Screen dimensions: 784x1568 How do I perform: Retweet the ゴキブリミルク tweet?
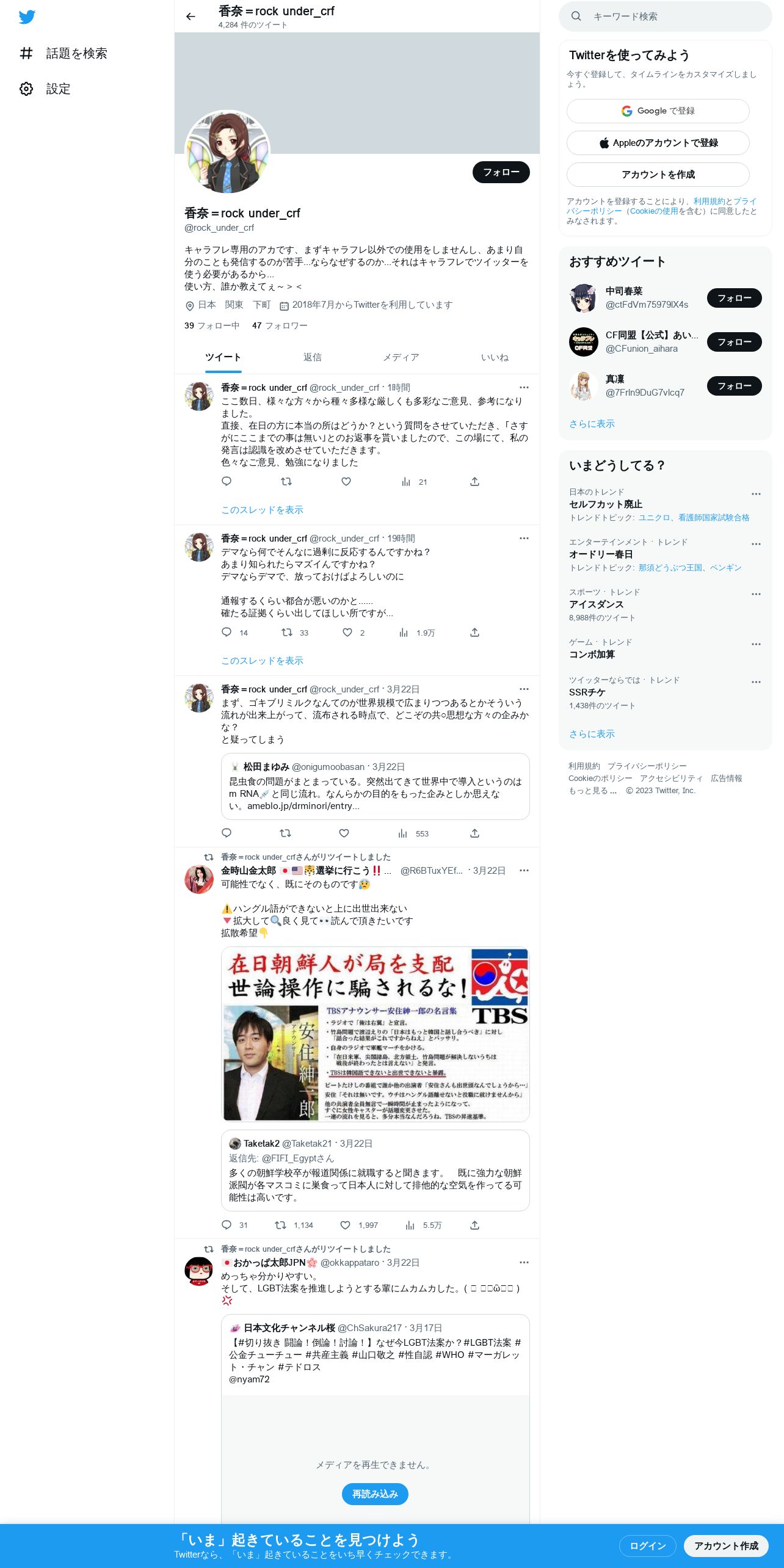coord(285,833)
